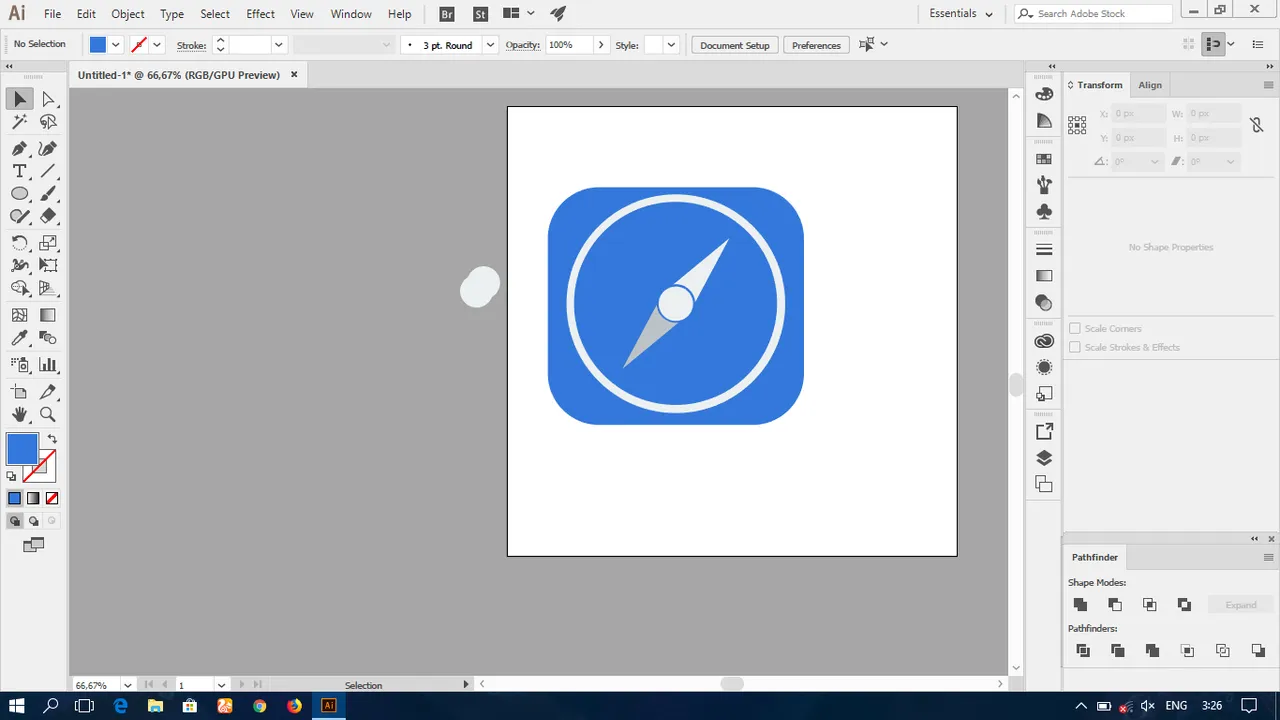Screen dimensions: 1280x720
Task: Select the Perspective Grid tool
Action: click(48, 288)
